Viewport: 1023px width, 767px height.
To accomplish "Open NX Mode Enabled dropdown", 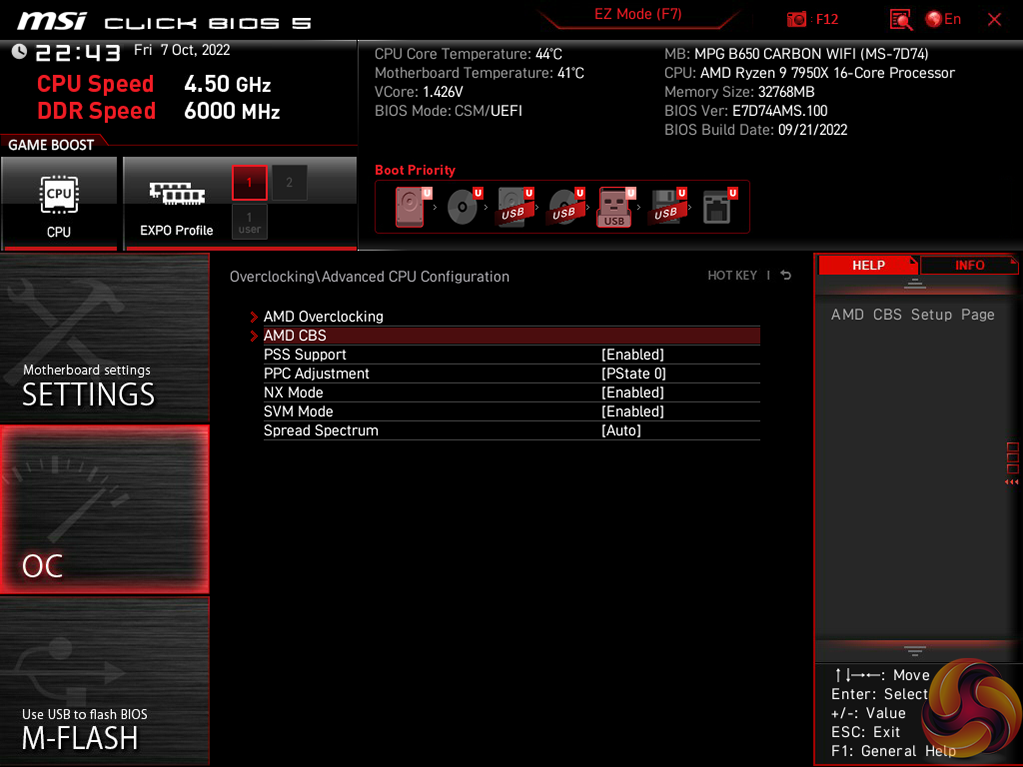I will [x=632, y=392].
